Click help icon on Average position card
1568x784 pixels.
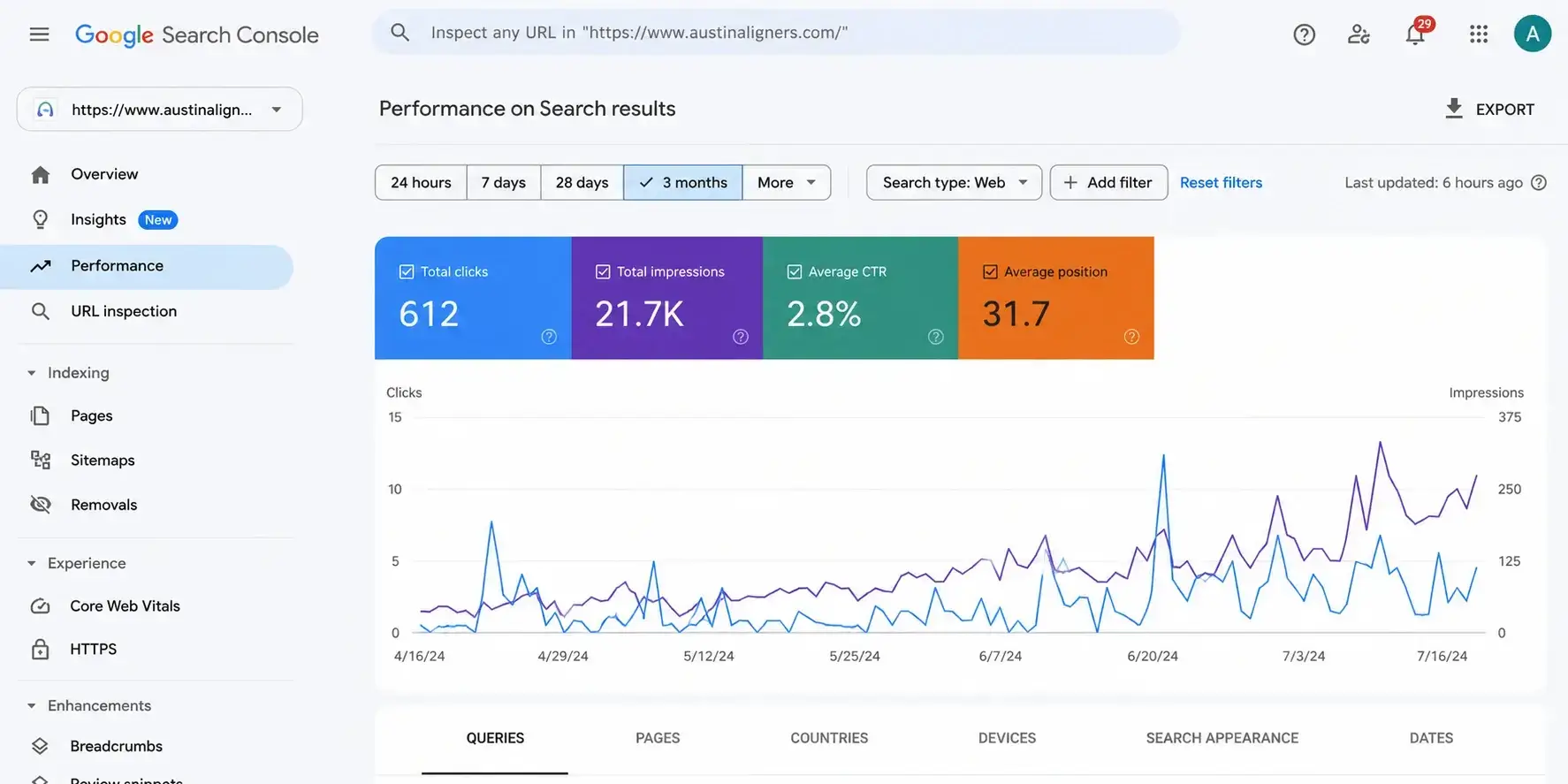click(x=1131, y=337)
